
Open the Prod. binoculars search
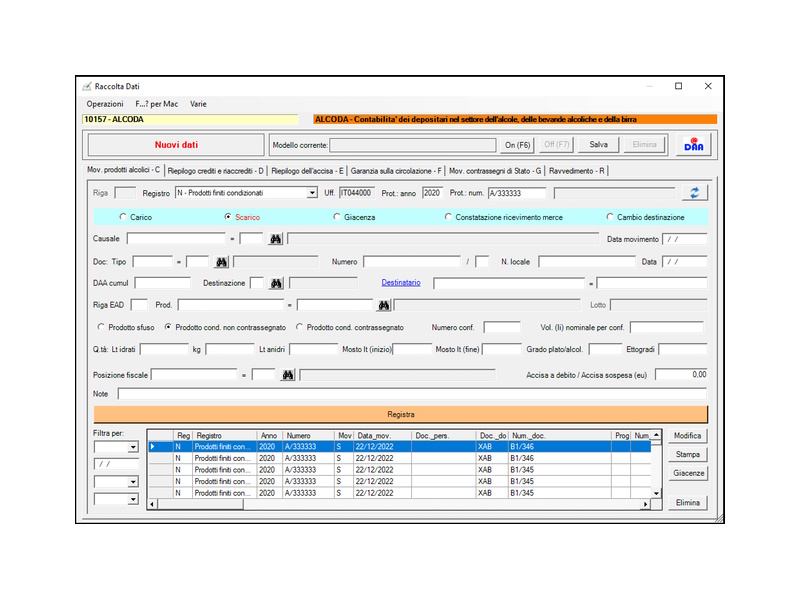pyautogui.click(x=384, y=305)
